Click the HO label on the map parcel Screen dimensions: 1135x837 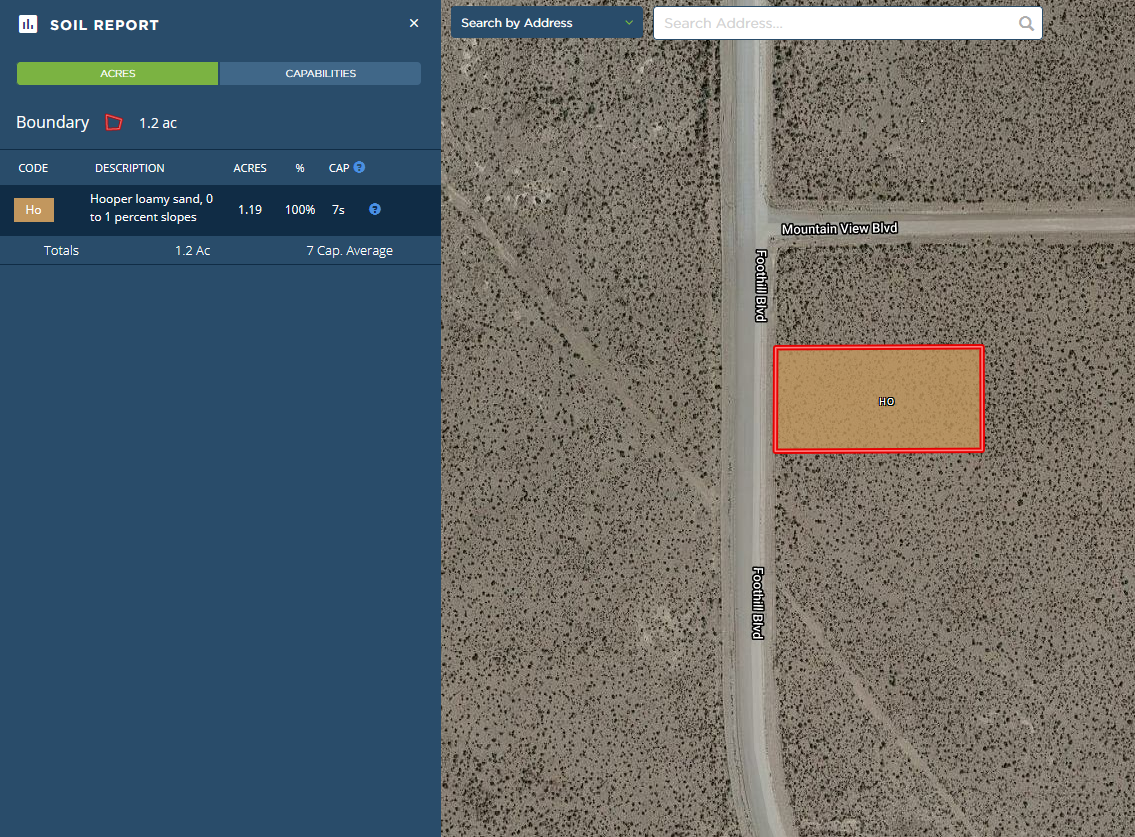click(x=886, y=401)
